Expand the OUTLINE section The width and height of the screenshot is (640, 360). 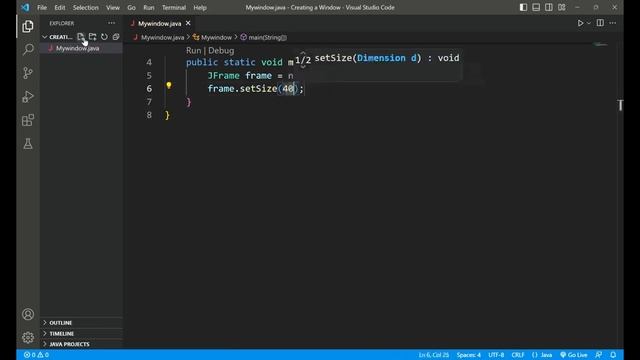(x=81, y=322)
